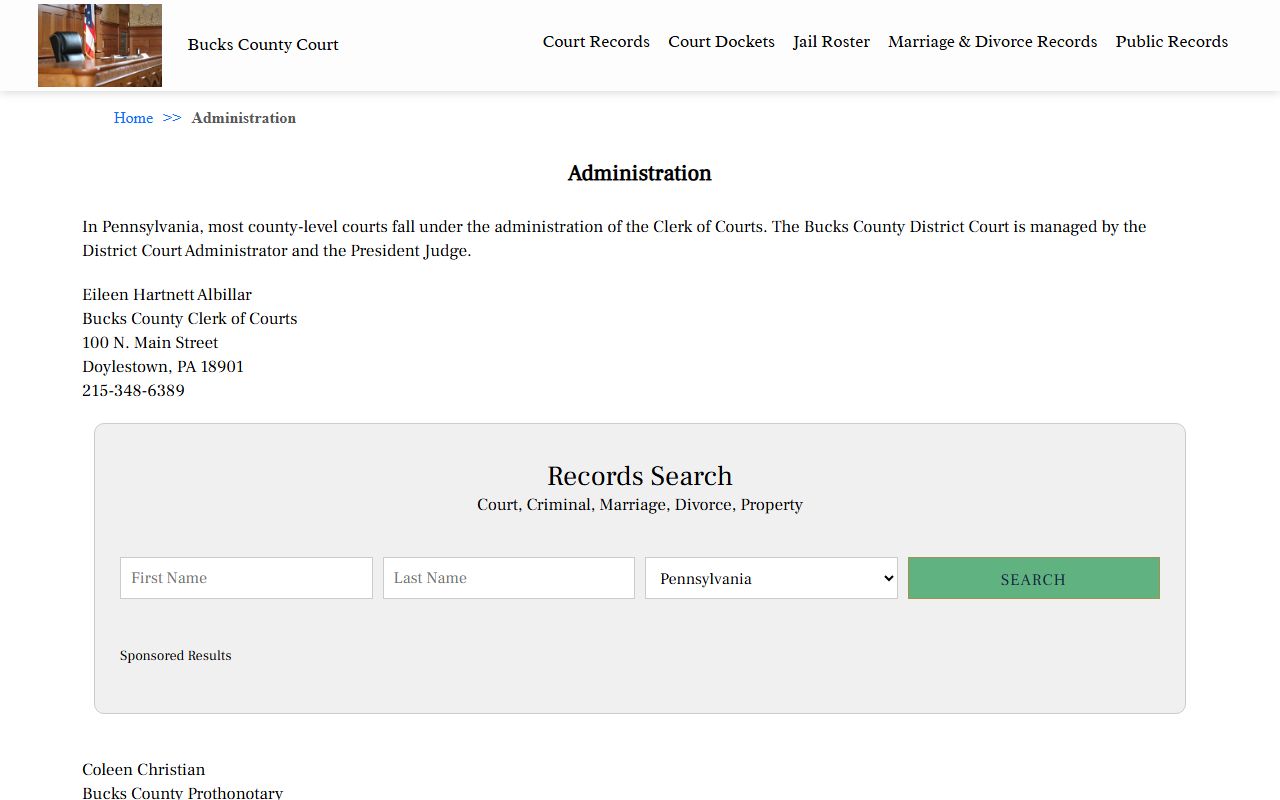Click the phone number 215-348-6389
The image size is (1280, 800).
[x=133, y=391]
